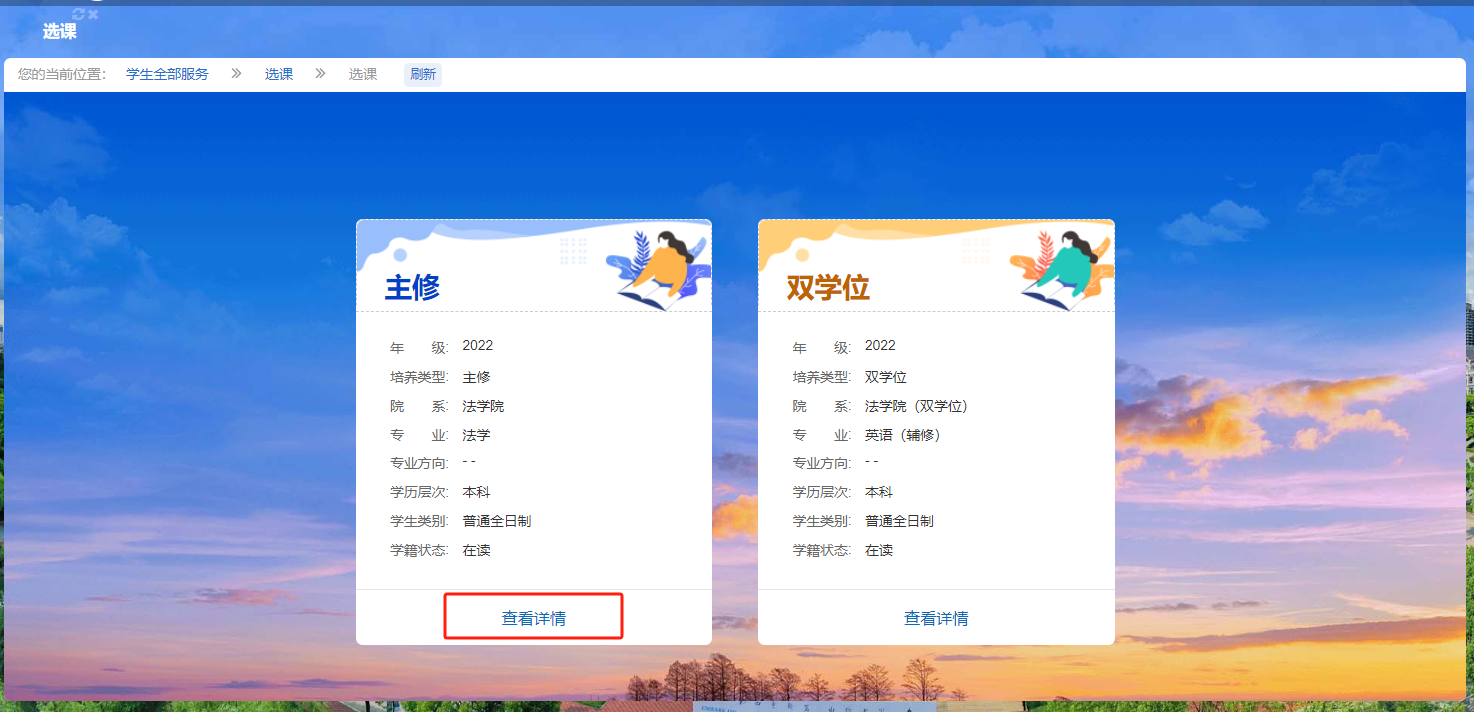Select the 选课 tab title
1474x712 pixels.
pos(60,32)
